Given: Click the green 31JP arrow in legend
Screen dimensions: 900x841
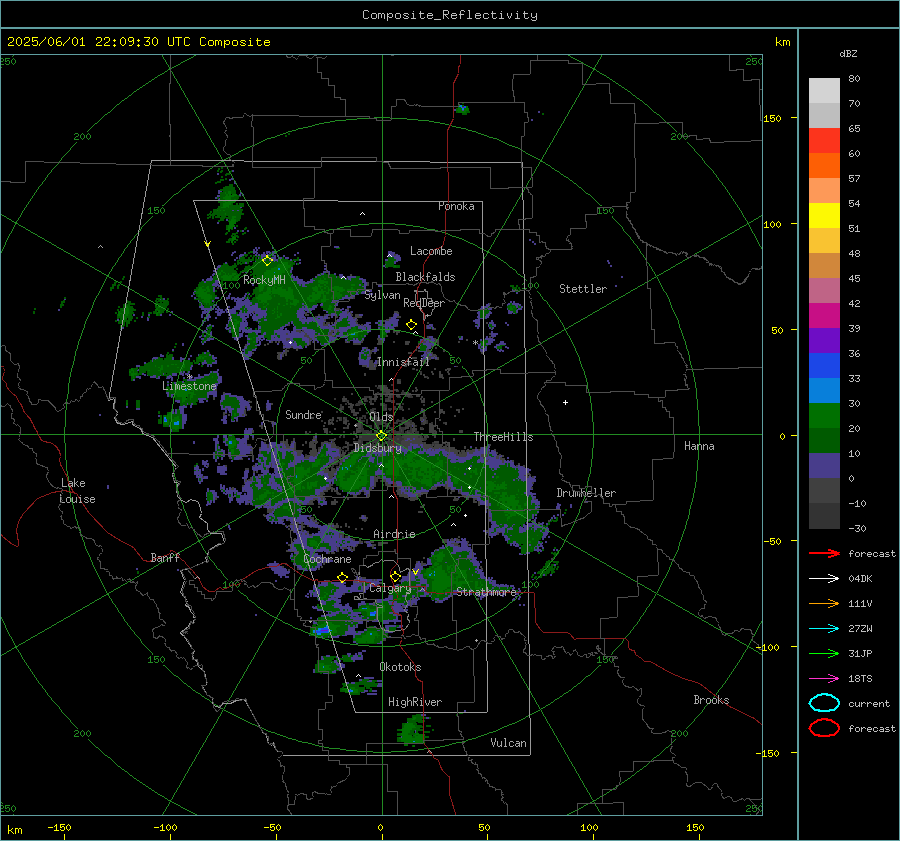Looking at the screenshot, I should pyautogui.click(x=824, y=653).
